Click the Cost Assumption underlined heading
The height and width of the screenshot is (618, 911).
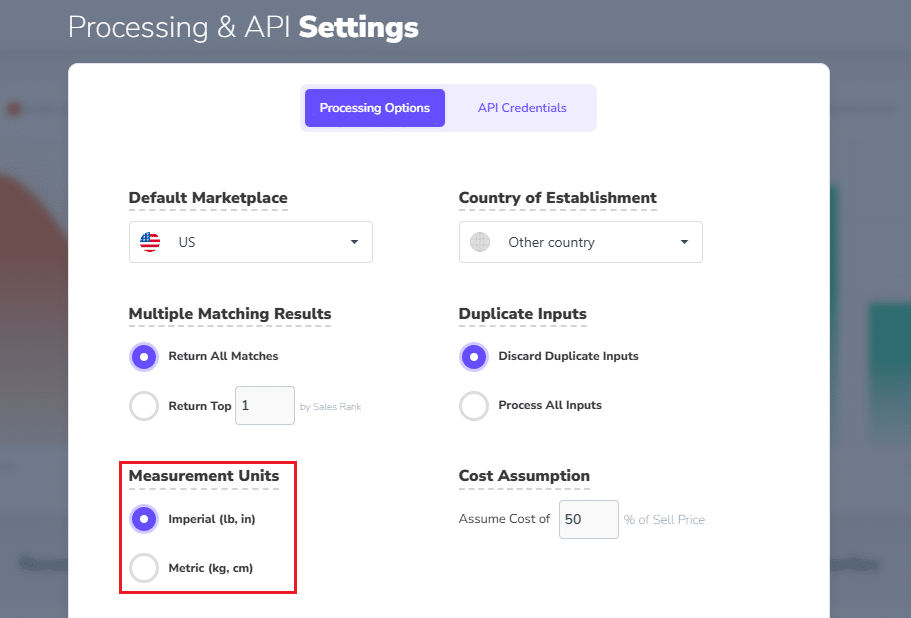point(524,476)
